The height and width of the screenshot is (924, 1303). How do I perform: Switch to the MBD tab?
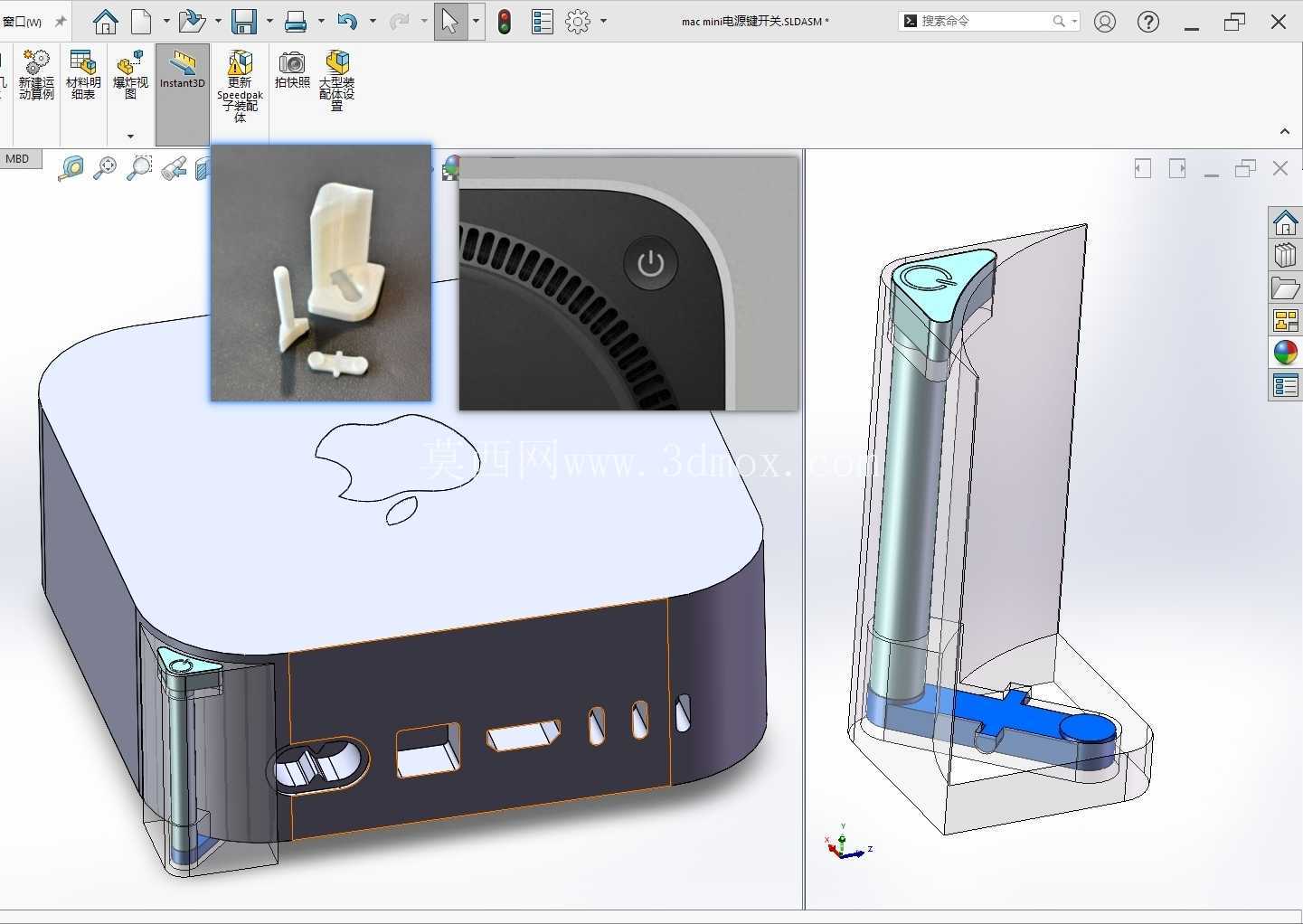[17, 159]
